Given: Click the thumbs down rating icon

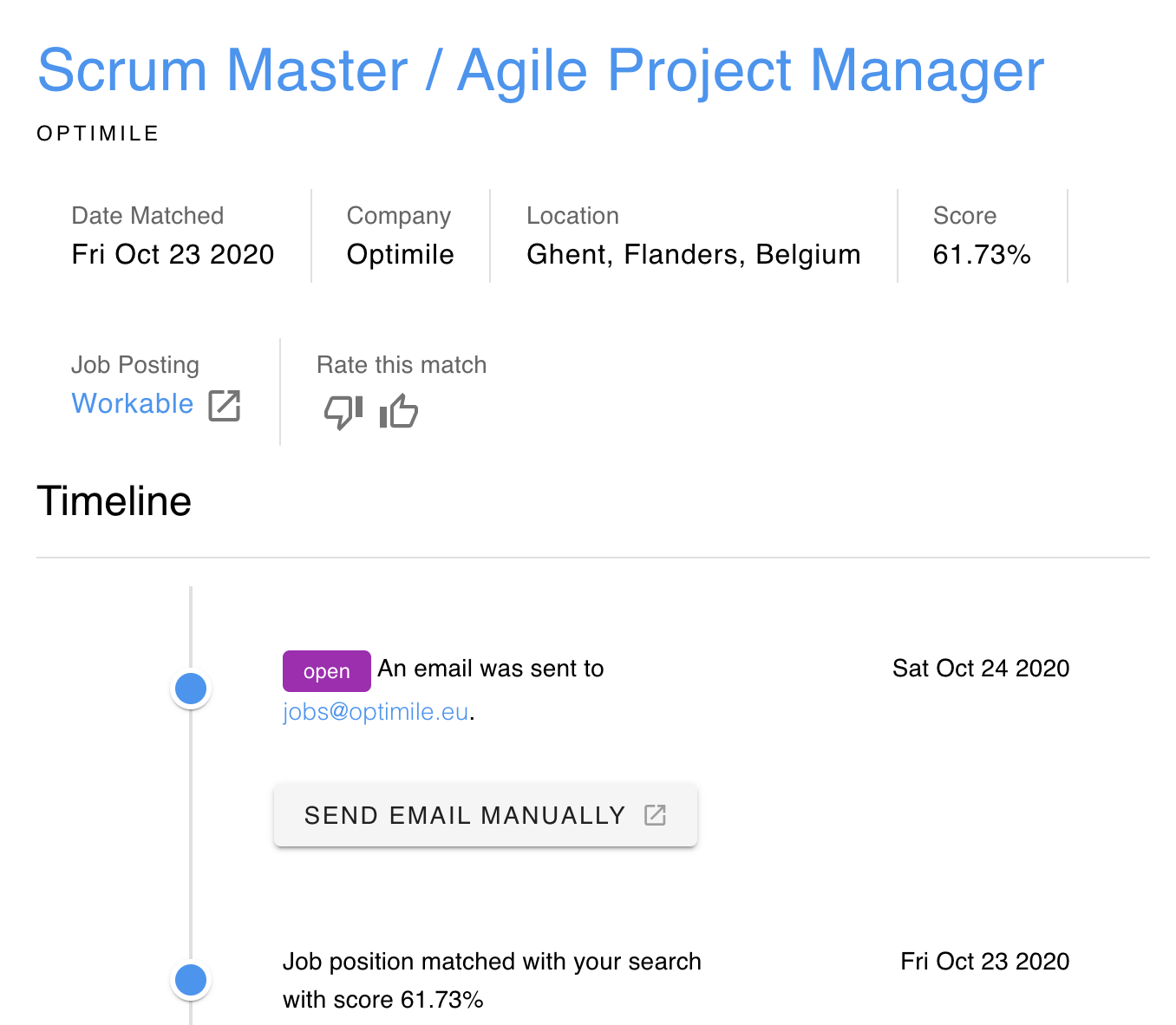Looking at the screenshot, I should coord(343,412).
